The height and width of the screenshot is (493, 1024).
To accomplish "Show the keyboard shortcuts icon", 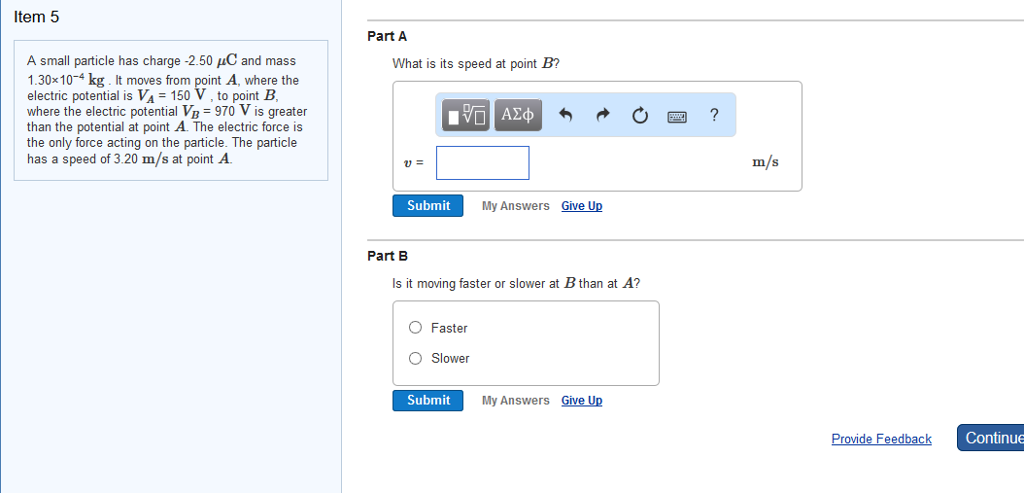I will (677, 116).
